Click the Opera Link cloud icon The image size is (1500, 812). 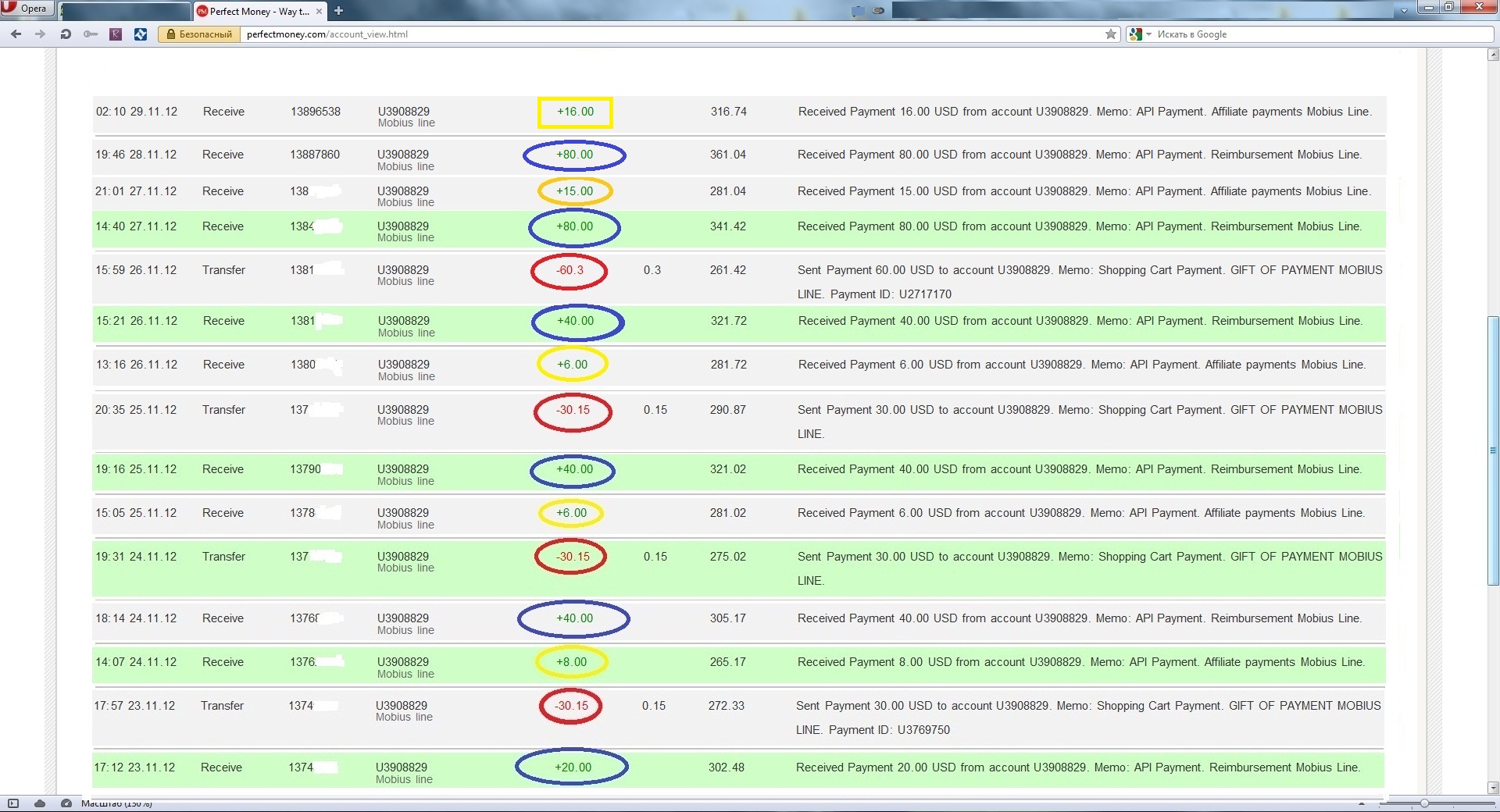pyautogui.click(x=40, y=803)
